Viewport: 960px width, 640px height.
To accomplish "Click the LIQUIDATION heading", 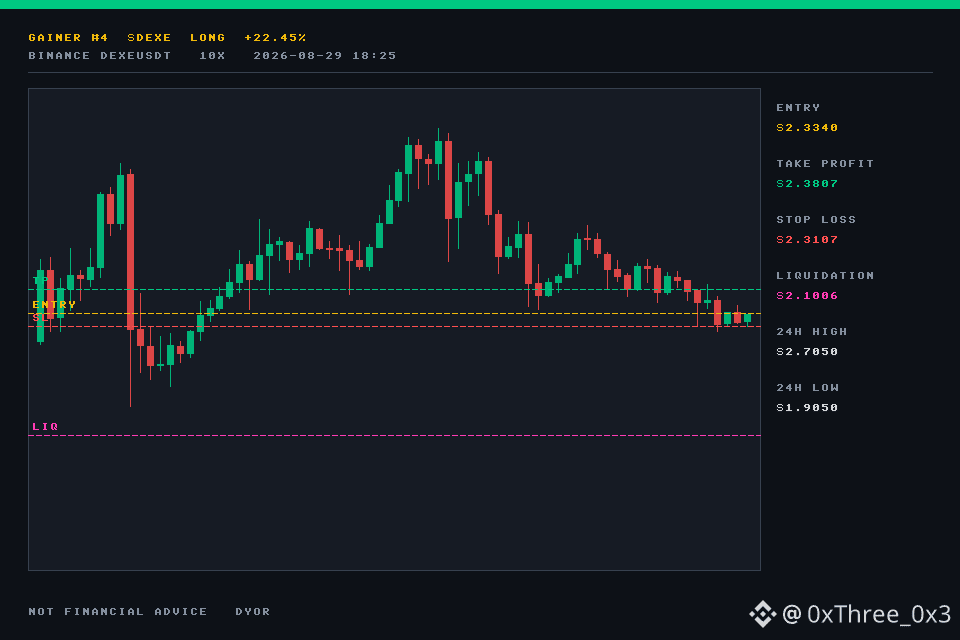I will tap(825, 276).
